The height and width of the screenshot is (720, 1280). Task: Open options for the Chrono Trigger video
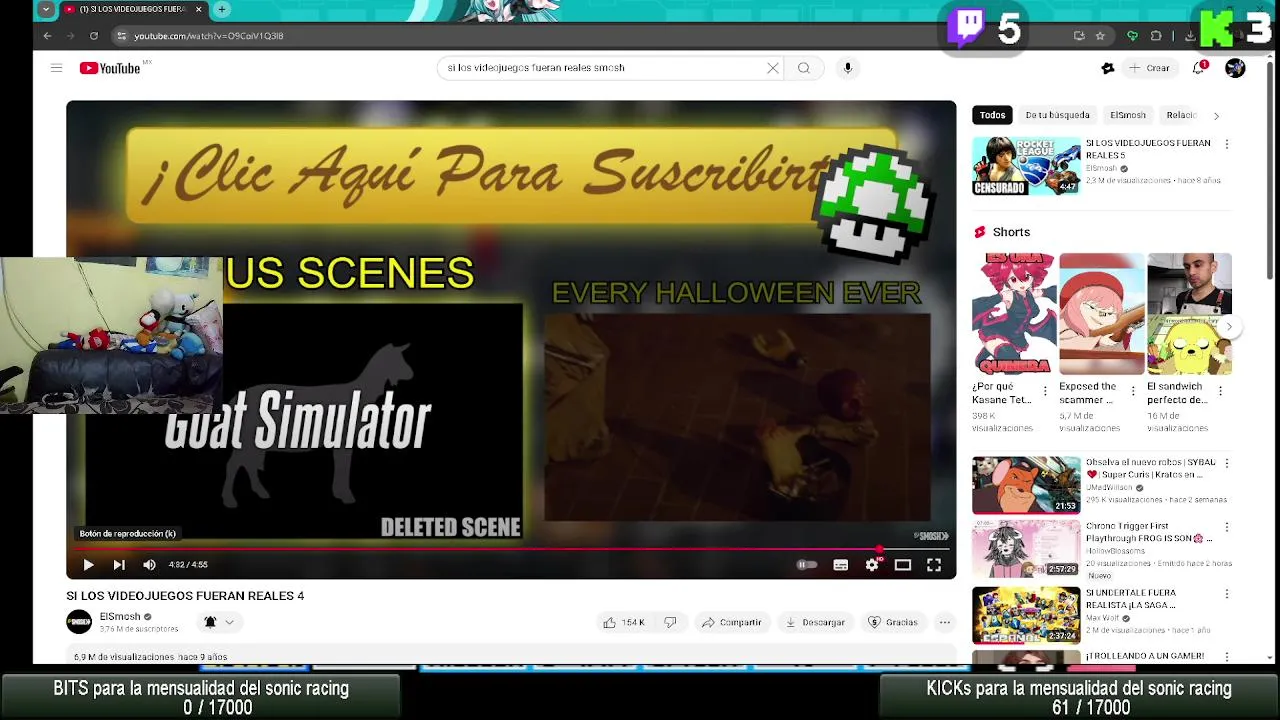tap(1227, 527)
